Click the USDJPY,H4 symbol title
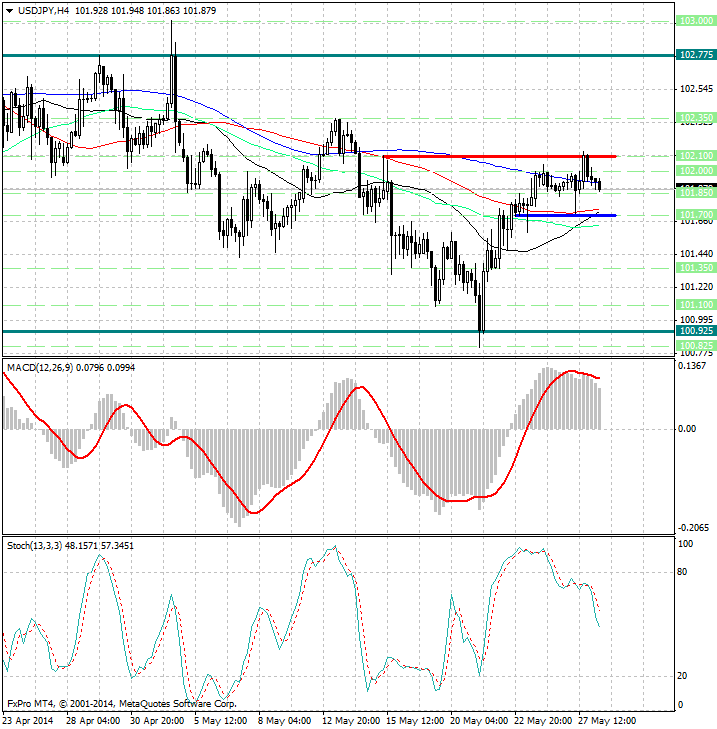717x729 pixels. click(x=43, y=11)
